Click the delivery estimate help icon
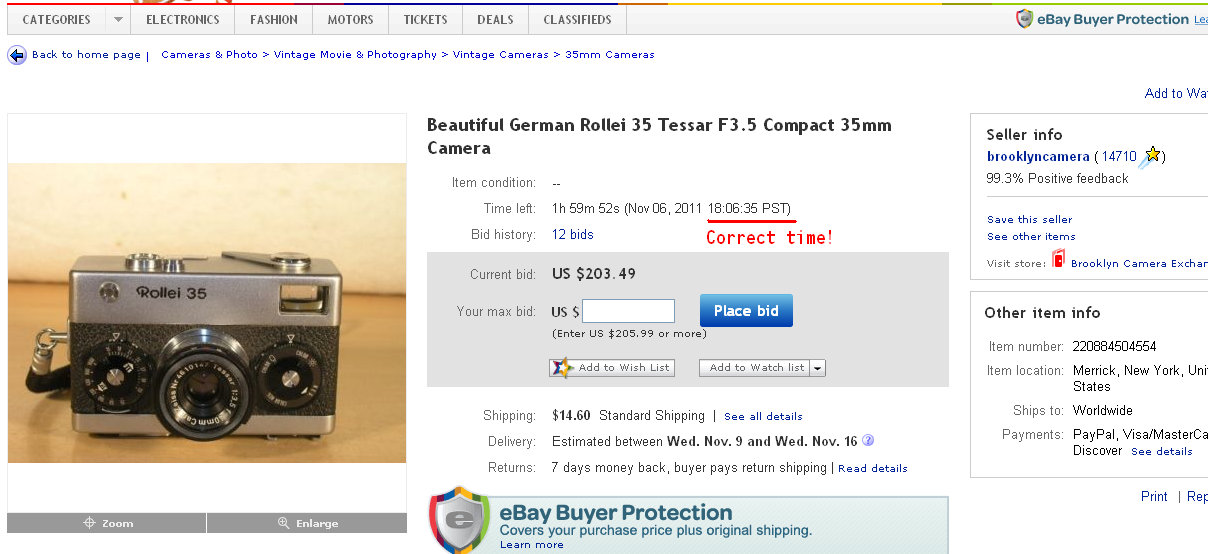Screen dimensions: 1208x554 (868, 440)
